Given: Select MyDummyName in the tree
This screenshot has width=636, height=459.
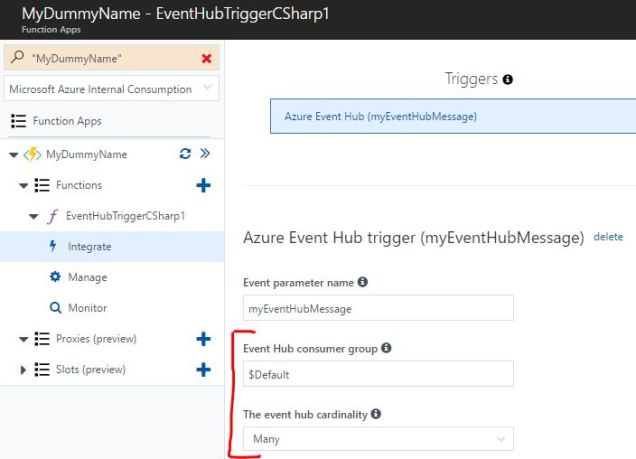Looking at the screenshot, I should [86, 154].
